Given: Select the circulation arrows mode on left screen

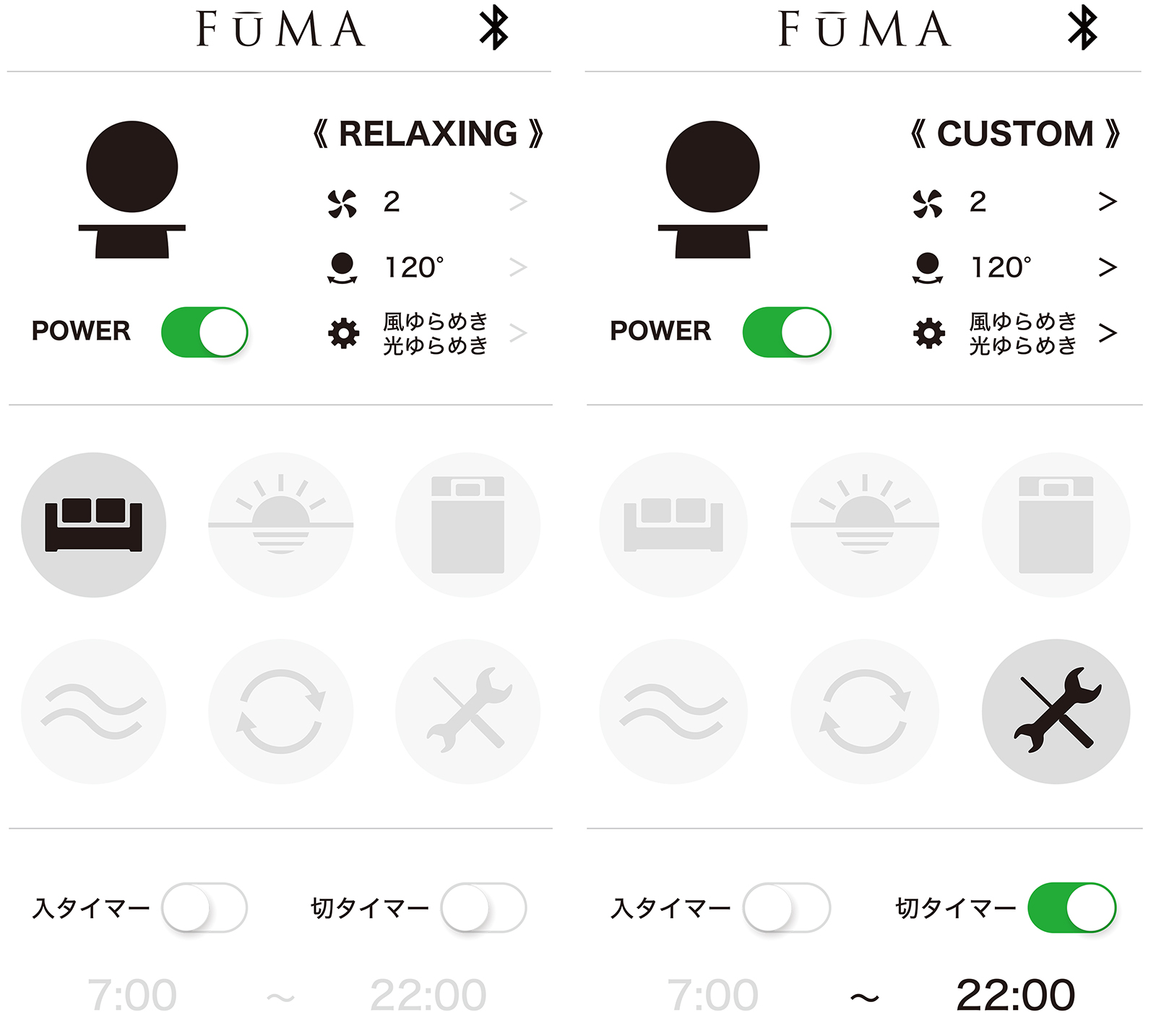Looking at the screenshot, I should [280, 711].
